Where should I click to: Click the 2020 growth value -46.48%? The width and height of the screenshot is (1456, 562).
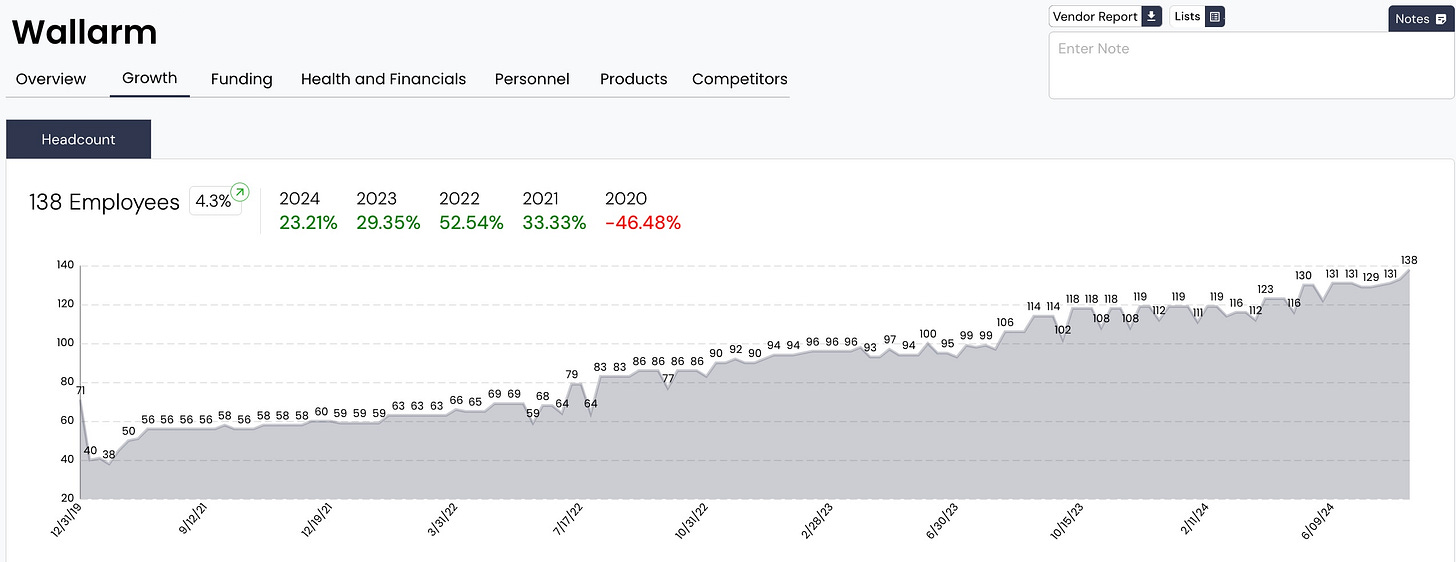click(x=643, y=223)
